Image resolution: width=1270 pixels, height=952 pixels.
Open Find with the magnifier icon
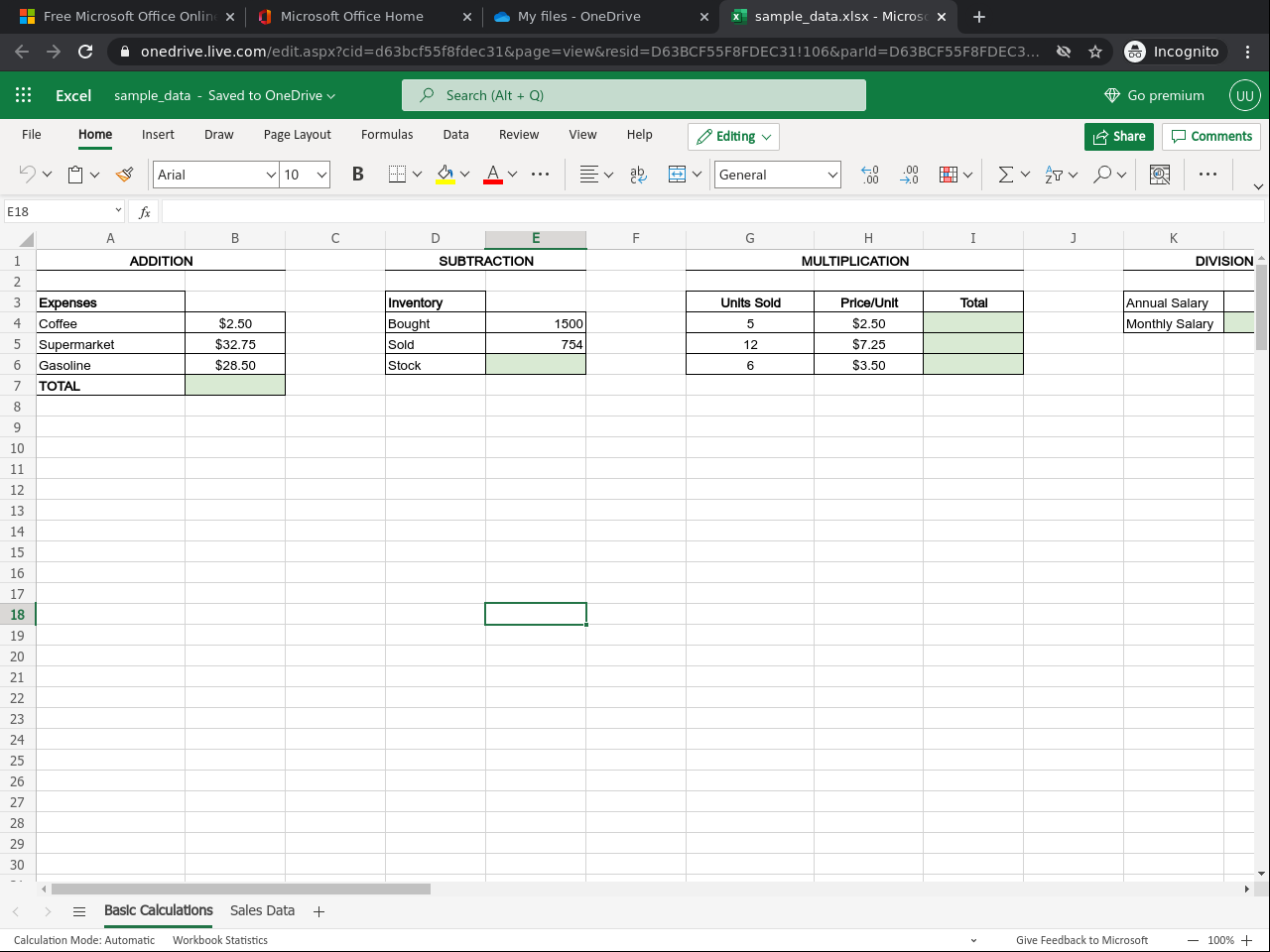(x=1099, y=175)
